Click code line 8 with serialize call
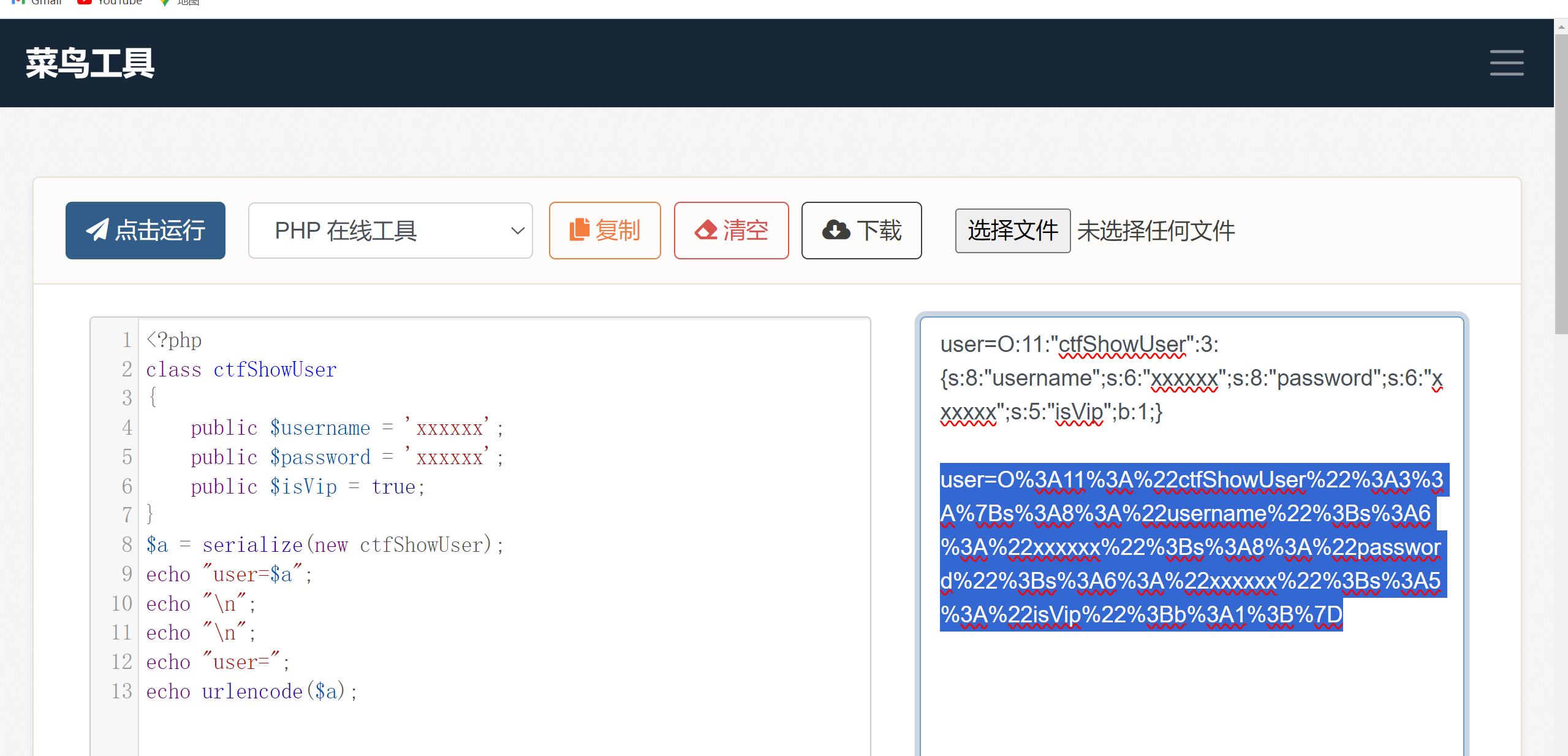 (x=325, y=544)
